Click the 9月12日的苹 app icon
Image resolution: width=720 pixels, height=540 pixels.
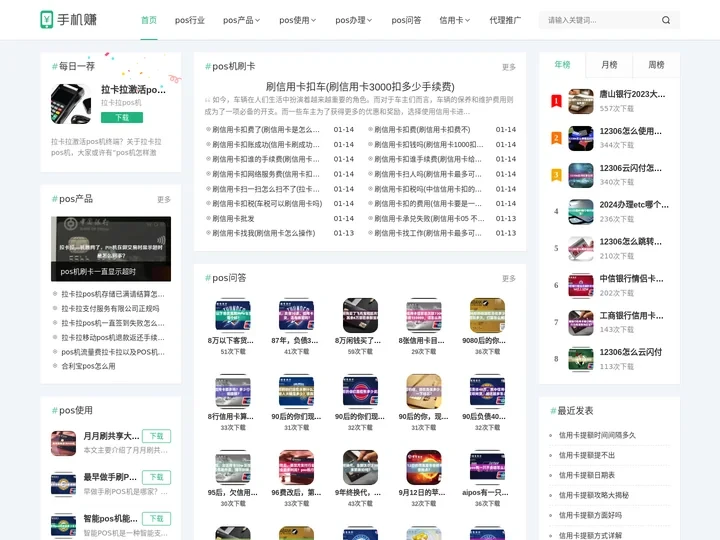point(424,467)
